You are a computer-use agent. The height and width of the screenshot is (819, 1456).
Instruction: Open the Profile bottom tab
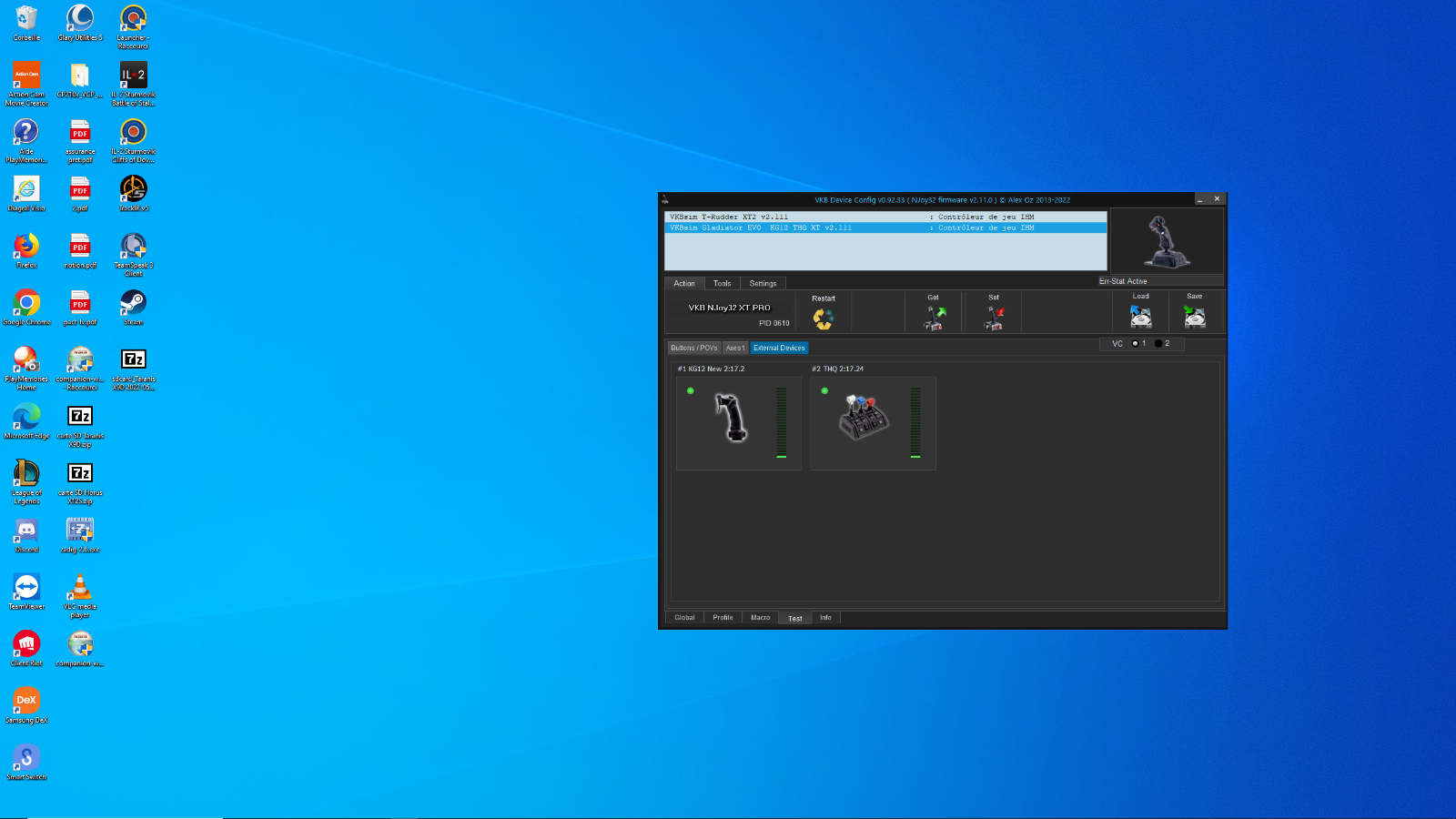pyautogui.click(x=723, y=618)
